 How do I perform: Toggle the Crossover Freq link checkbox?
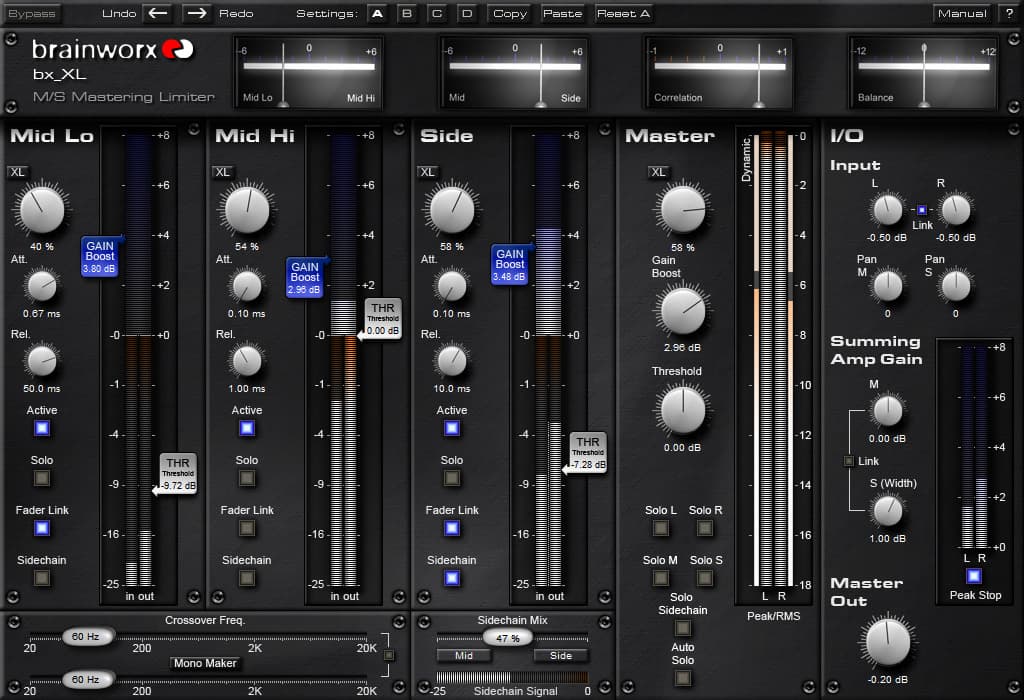(x=389, y=655)
